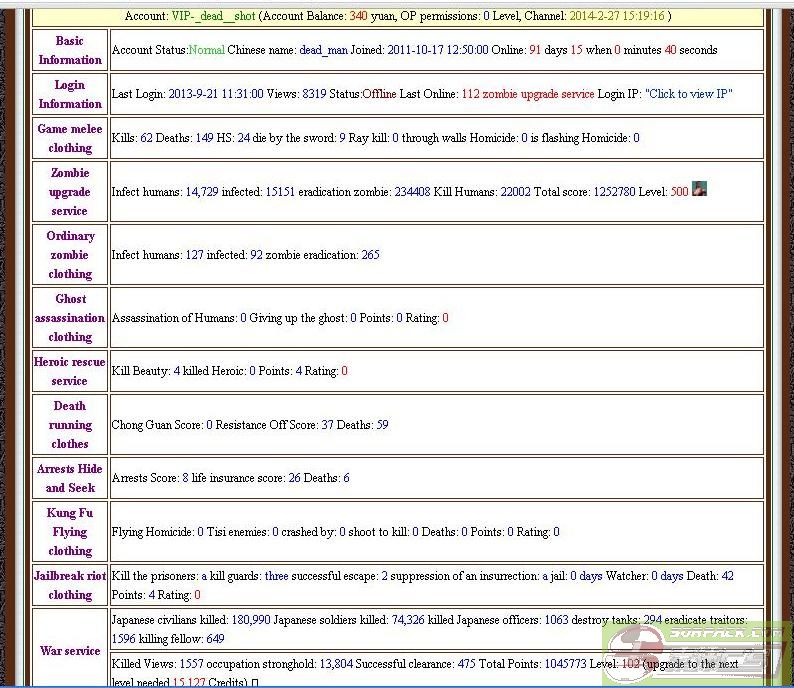Click the Jailbreak riot clothing header

[x=70, y=585]
